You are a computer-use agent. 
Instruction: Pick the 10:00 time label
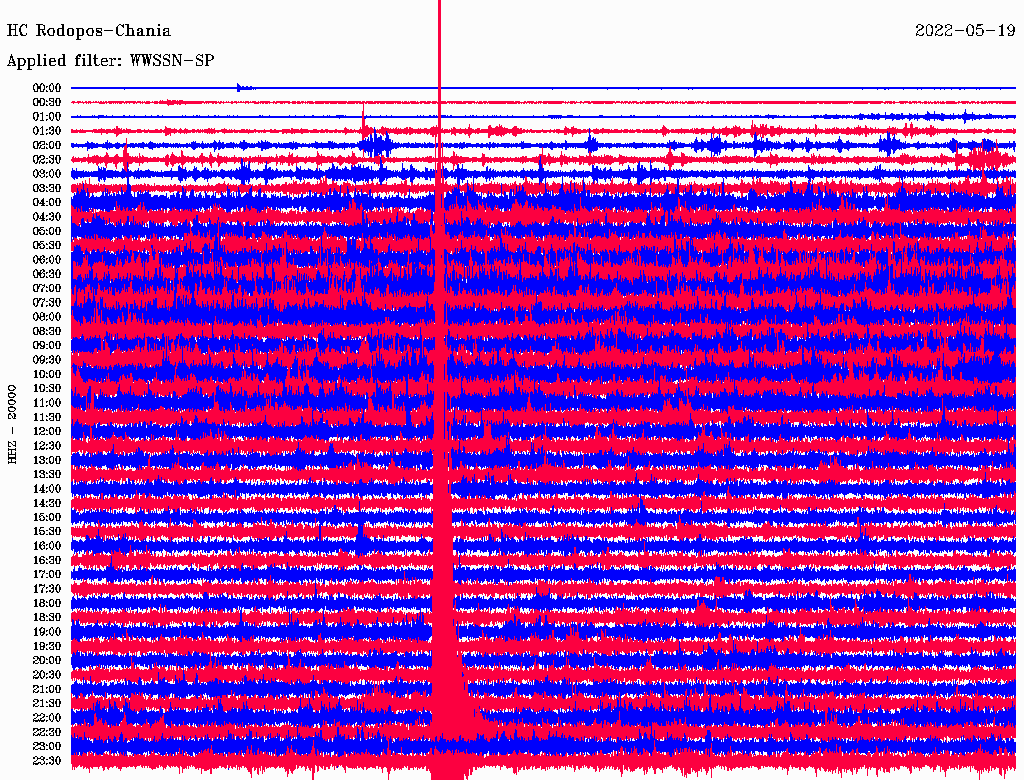pyautogui.click(x=47, y=374)
